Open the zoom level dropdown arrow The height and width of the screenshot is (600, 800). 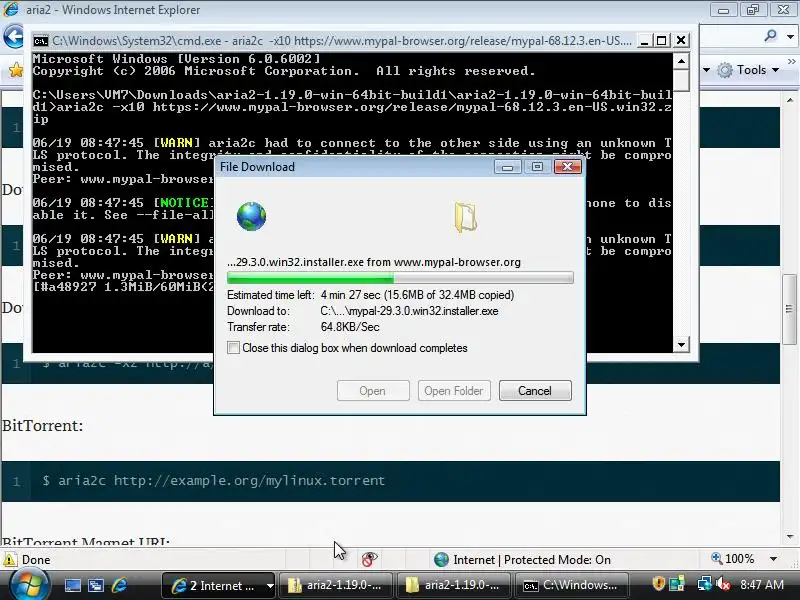point(773,559)
